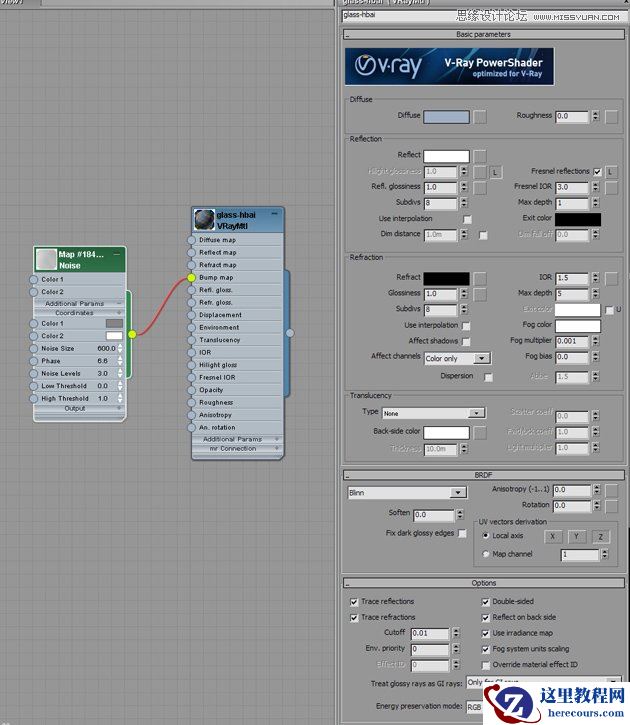
Task: Enable Affect shadows checkbox
Action: 466,342
